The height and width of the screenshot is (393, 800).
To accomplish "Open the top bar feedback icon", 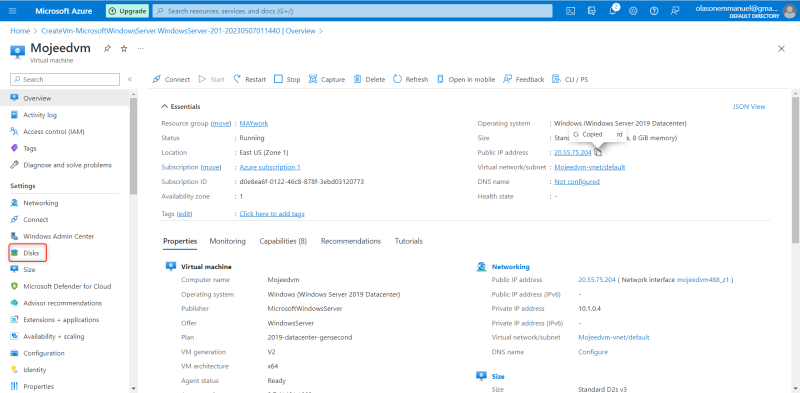I will [x=675, y=11].
